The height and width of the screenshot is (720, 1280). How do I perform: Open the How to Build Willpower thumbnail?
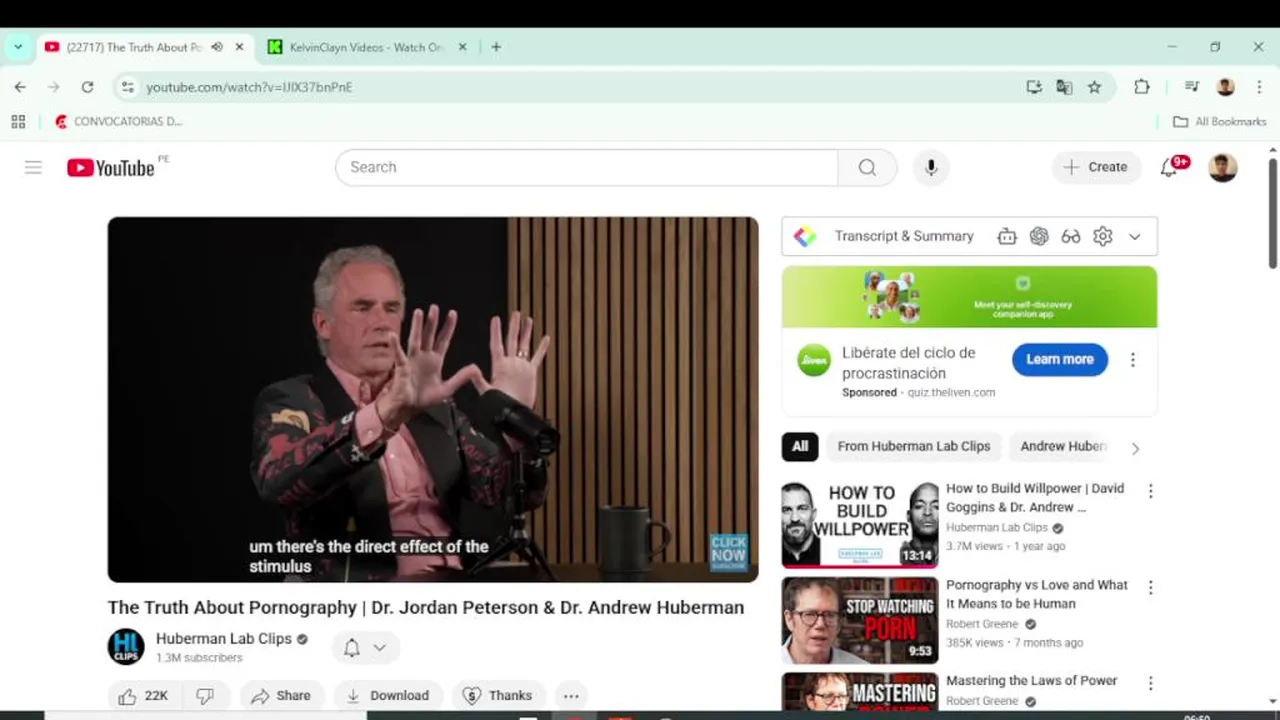[x=860, y=524]
